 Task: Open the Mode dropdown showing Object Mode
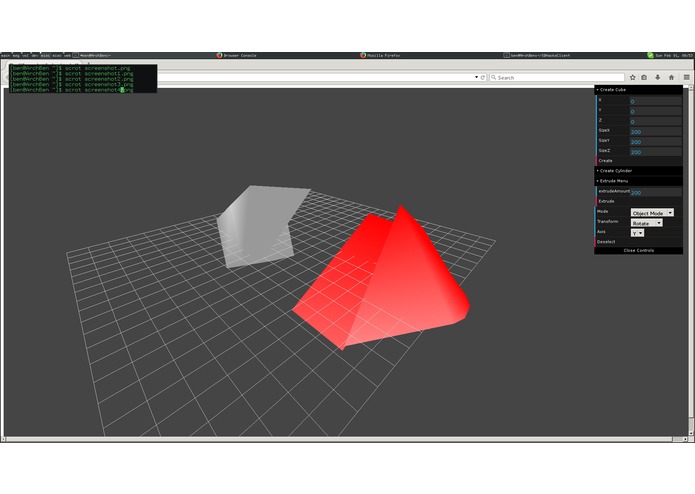pos(652,213)
